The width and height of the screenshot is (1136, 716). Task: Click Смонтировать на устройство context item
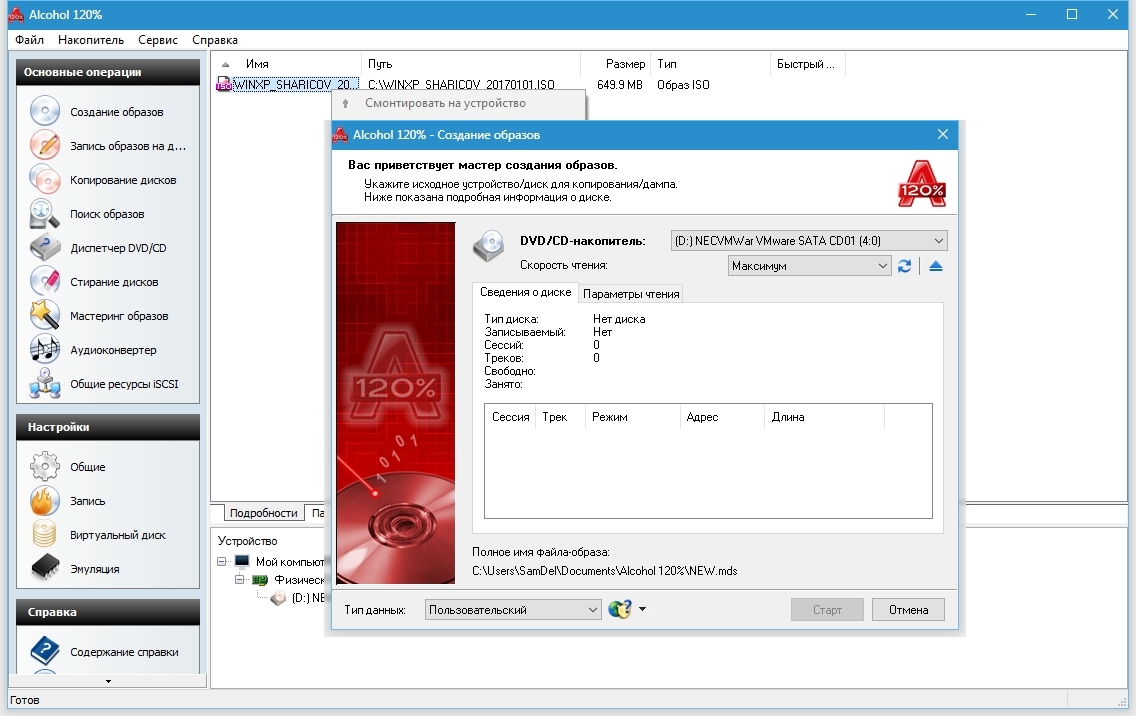(x=445, y=103)
